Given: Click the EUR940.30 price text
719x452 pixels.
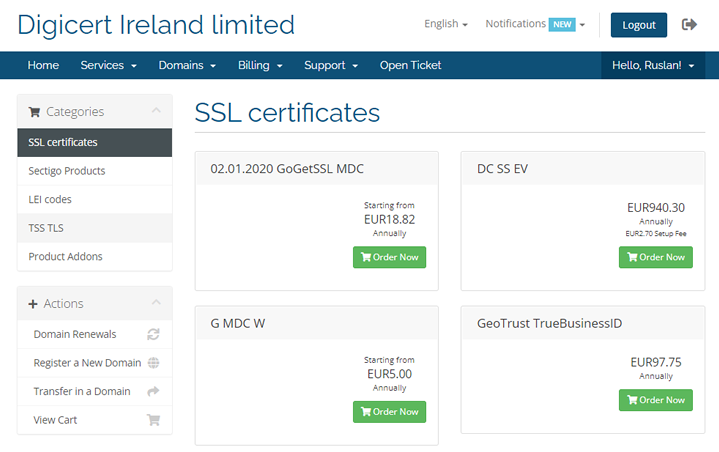Looking at the screenshot, I should 656,208.
